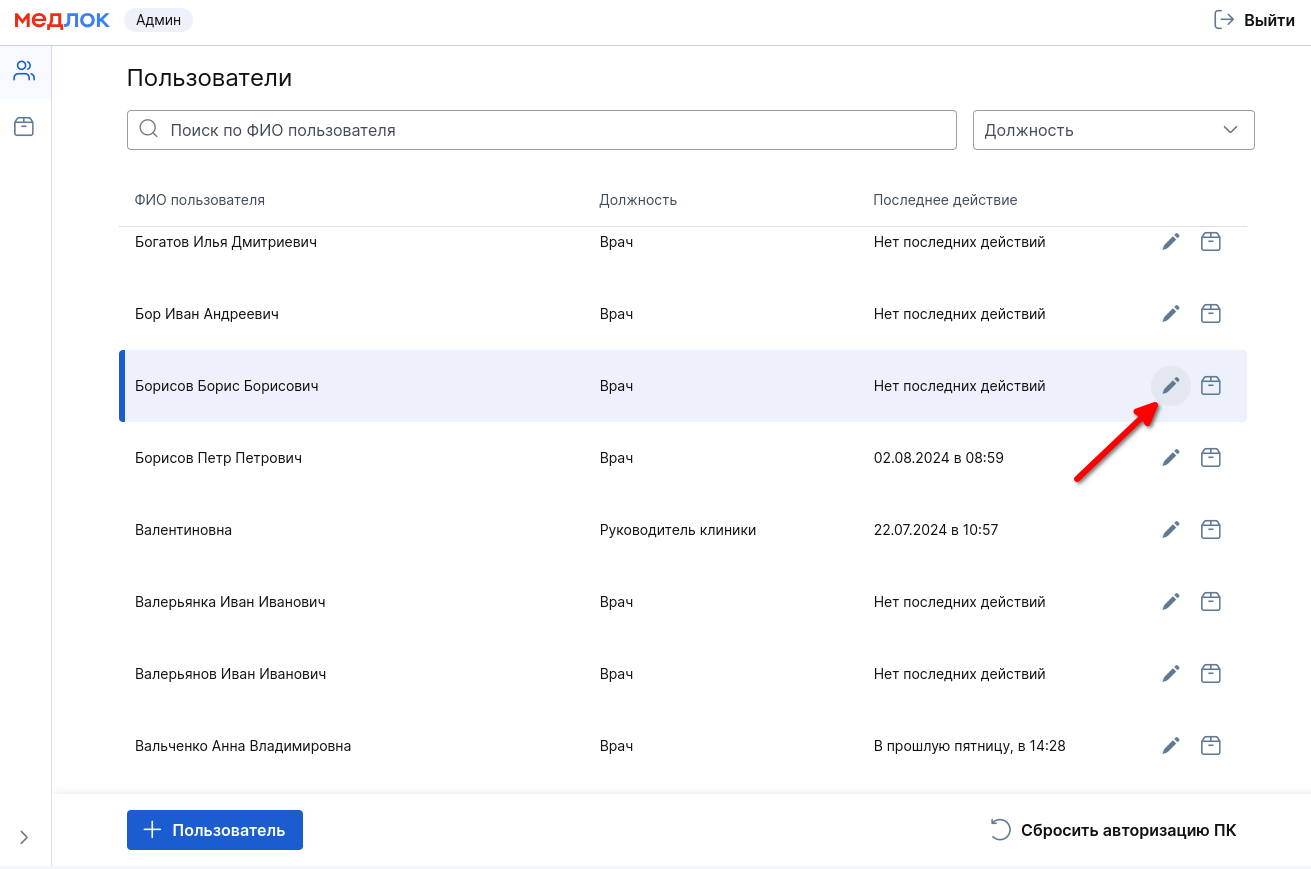Image resolution: width=1311 pixels, height=869 pixels.
Task: Archive user Борисов Петр Петрович
Action: point(1210,458)
